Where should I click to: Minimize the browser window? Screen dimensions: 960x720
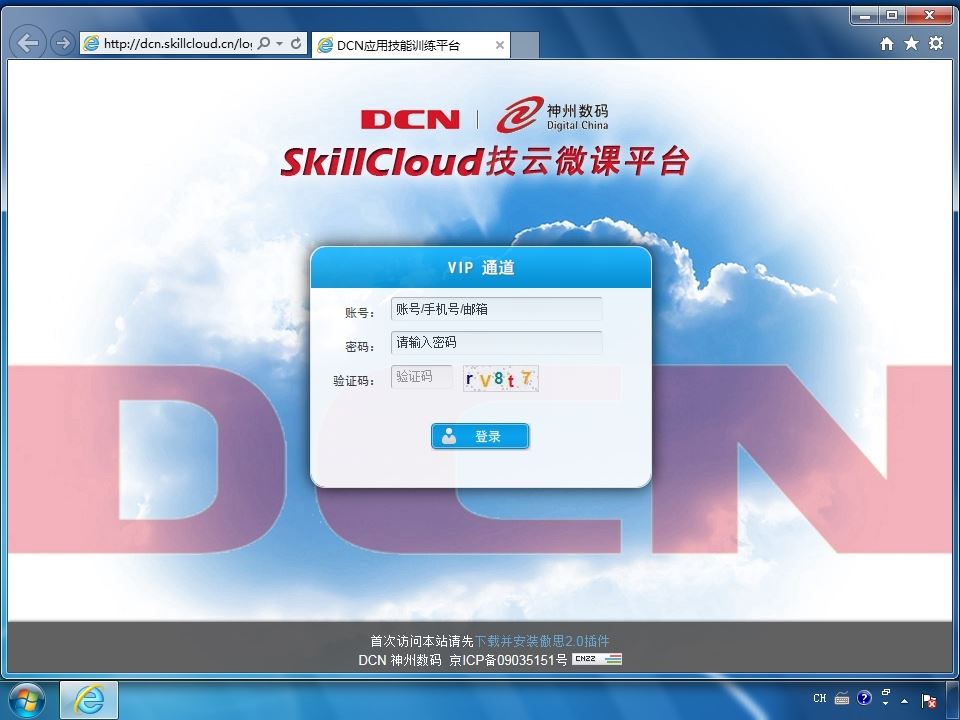pyautogui.click(x=865, y=15)
